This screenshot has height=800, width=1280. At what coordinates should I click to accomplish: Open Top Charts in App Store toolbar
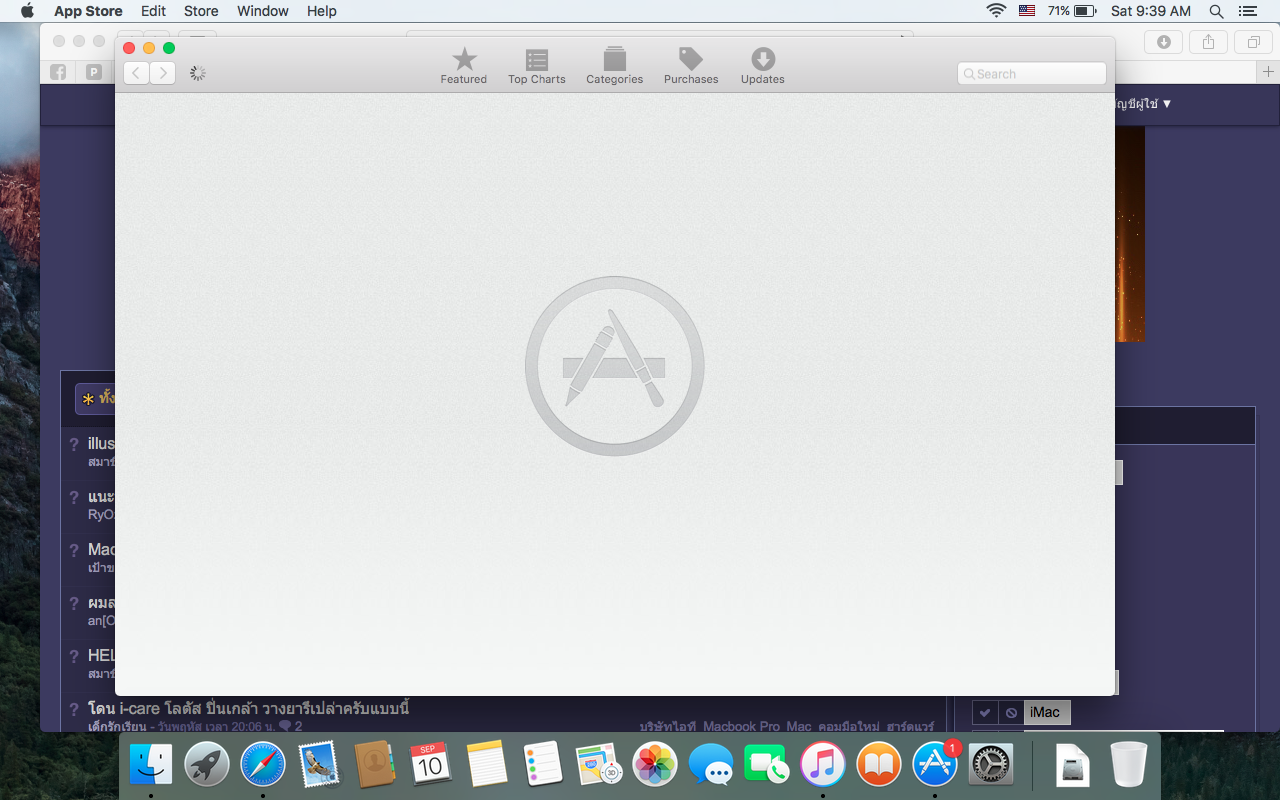[x=537, y=66]
